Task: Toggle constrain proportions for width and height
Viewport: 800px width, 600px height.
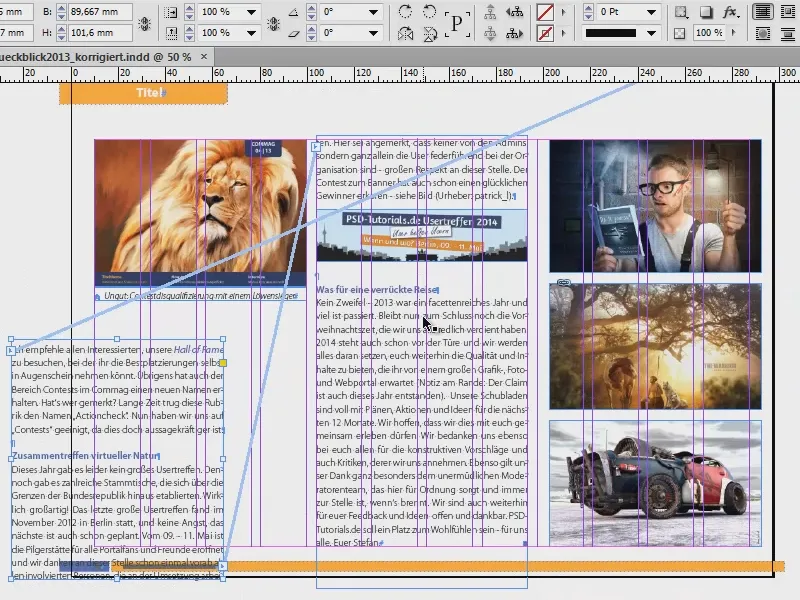Action: (144, 22)
